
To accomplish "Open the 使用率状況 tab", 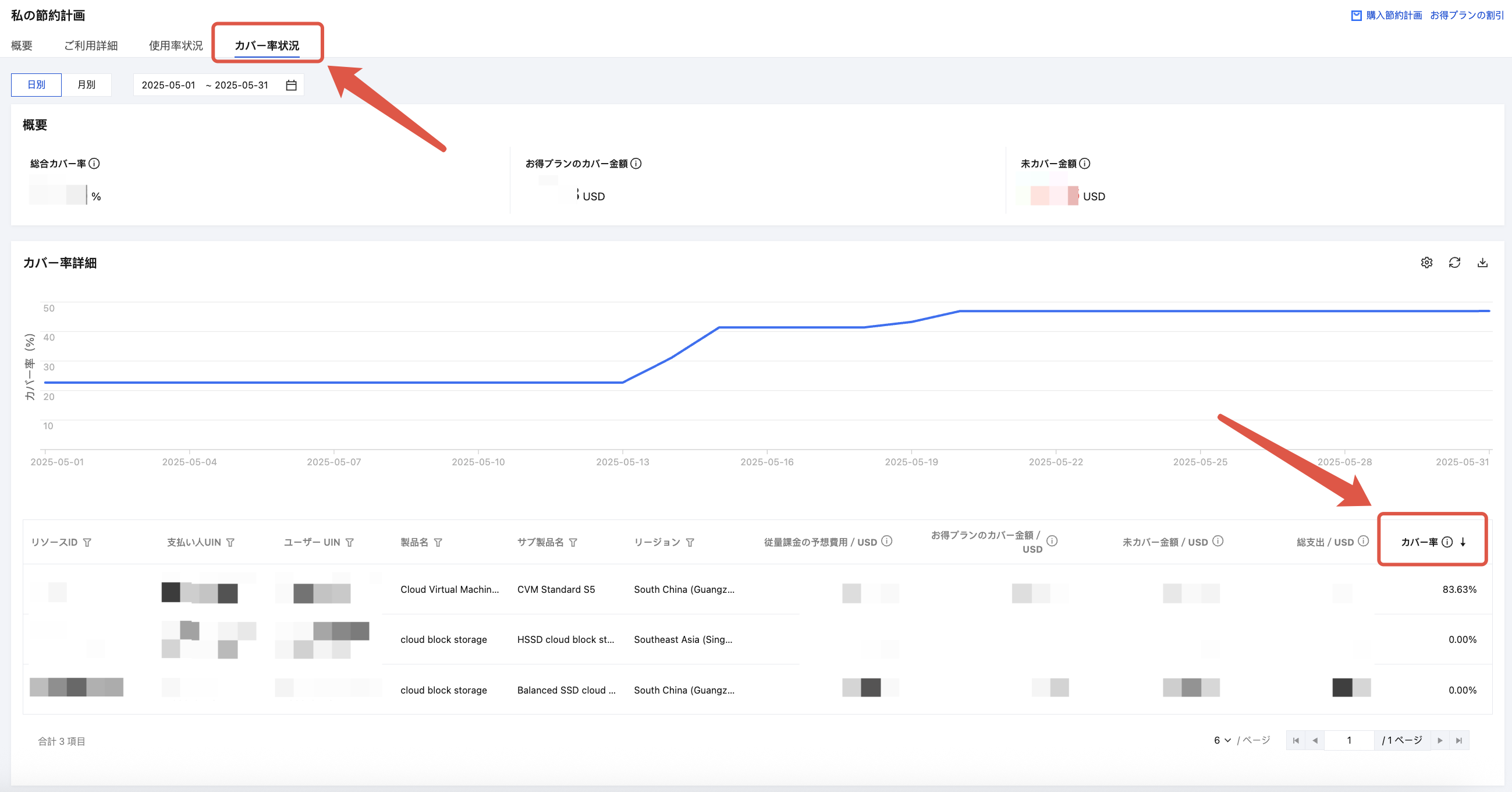I will tap(176, 45).
